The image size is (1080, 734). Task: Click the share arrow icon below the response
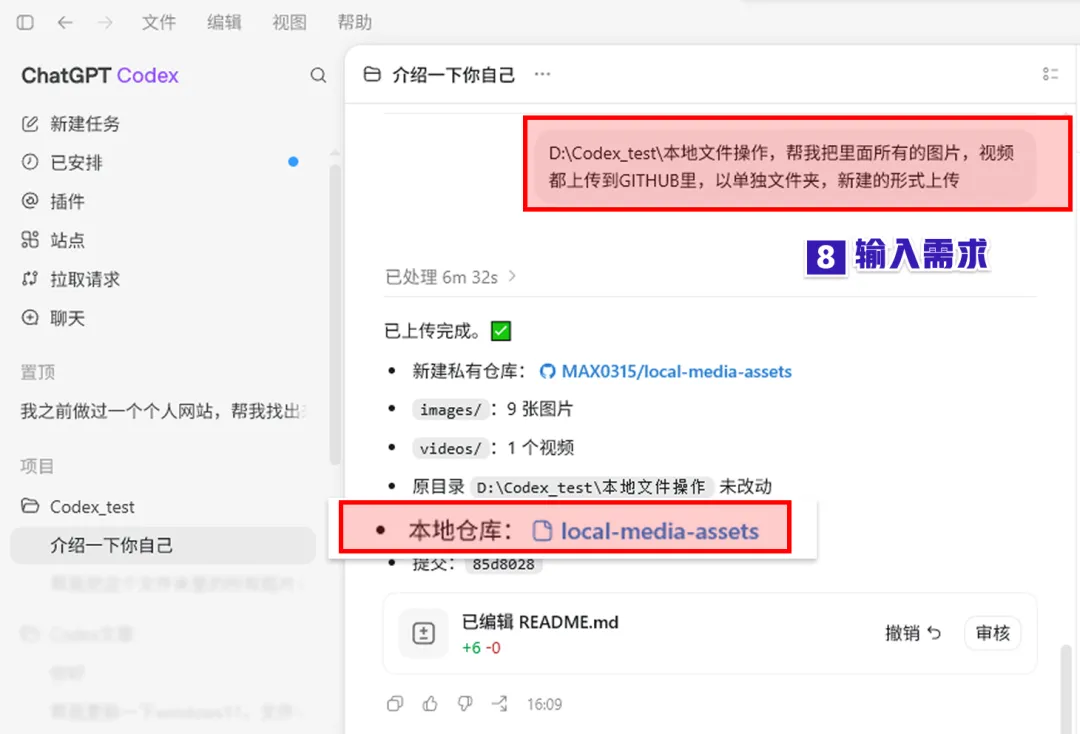coord(500,704)
